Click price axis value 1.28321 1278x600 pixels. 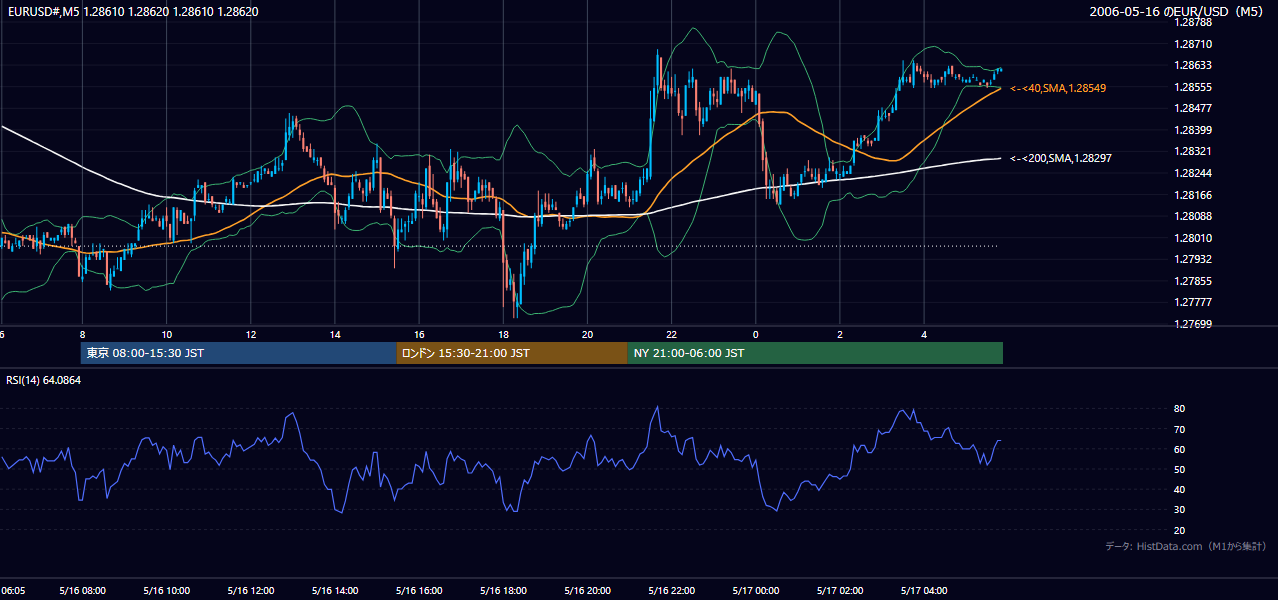tap(1193, 151)
